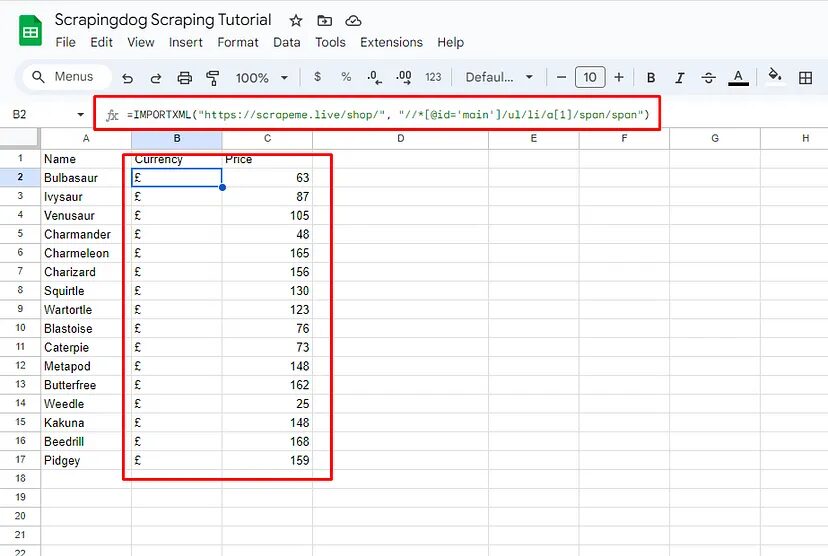Star the Scrapingdog Scraping Tutorial document
Viewport: 828px width, 556px height.
[x=296, y=20]
